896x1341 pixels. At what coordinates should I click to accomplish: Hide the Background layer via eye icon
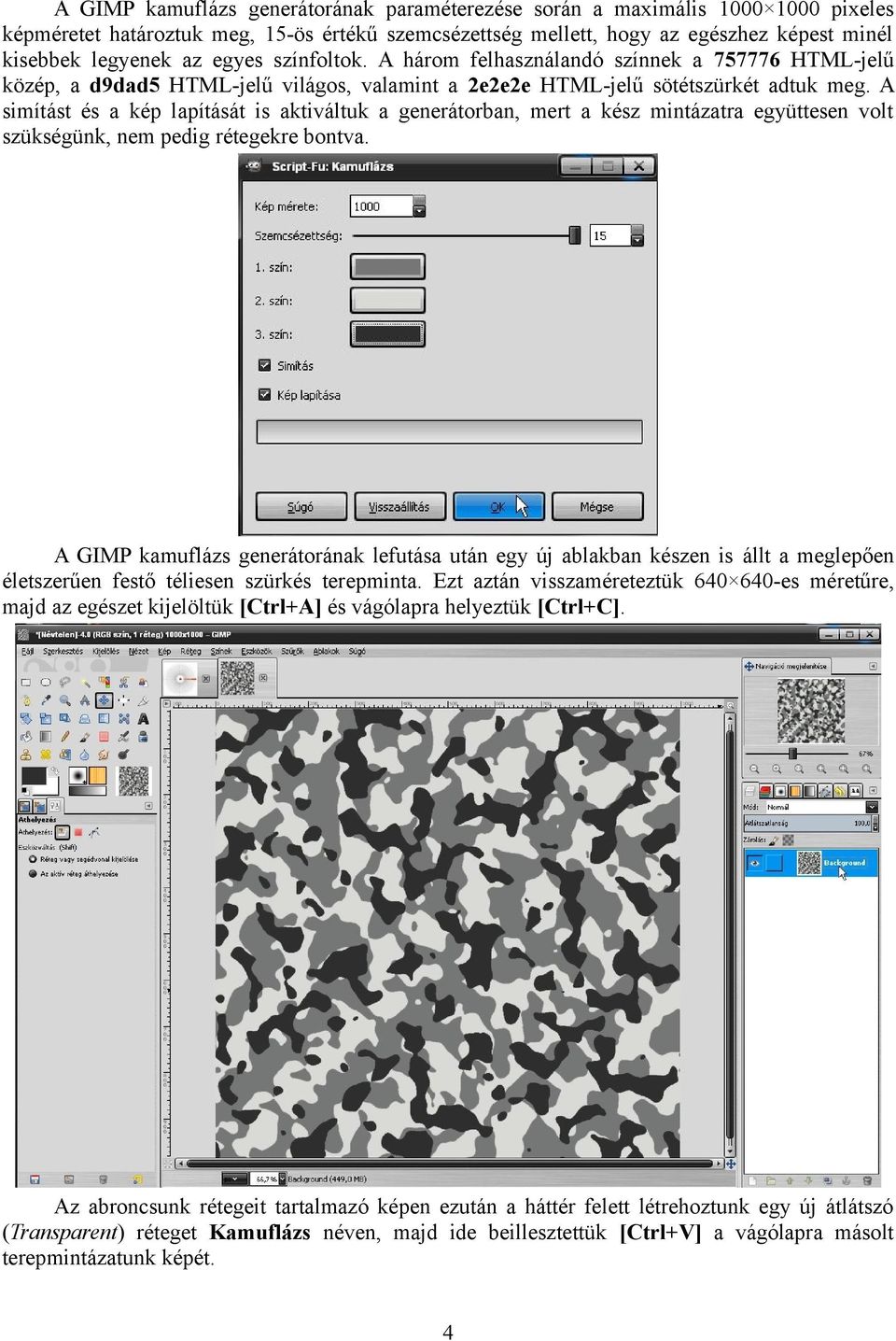click(x=754, y=863)
